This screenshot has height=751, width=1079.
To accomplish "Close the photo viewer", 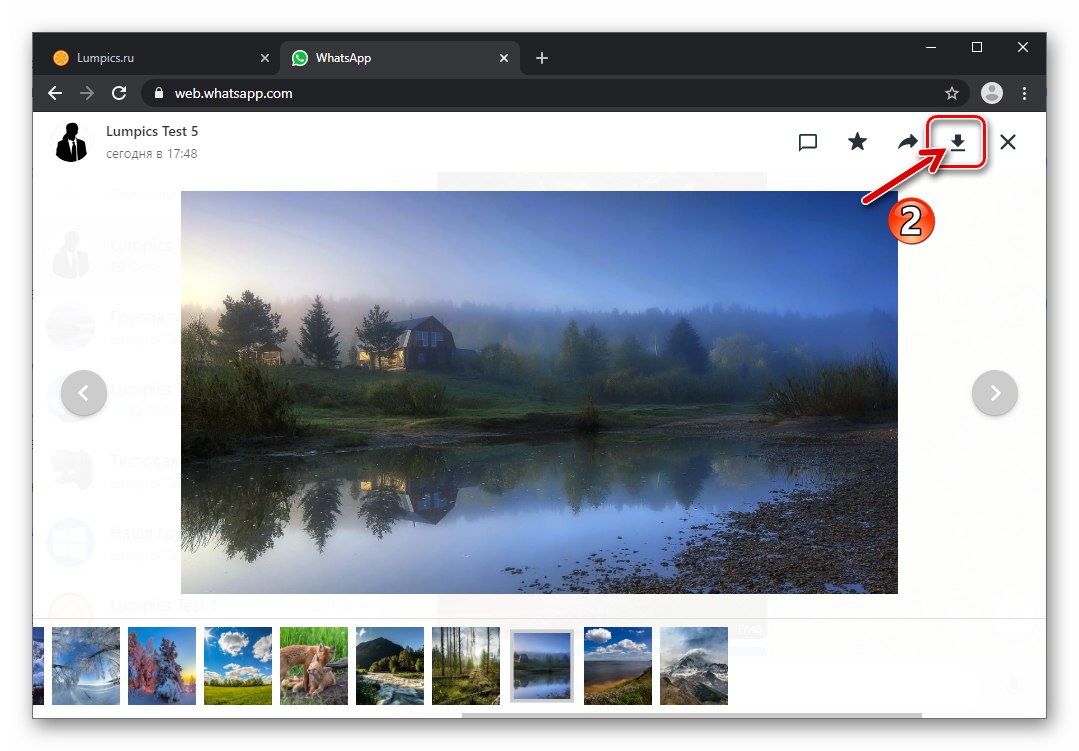I will click(1007, 142).
